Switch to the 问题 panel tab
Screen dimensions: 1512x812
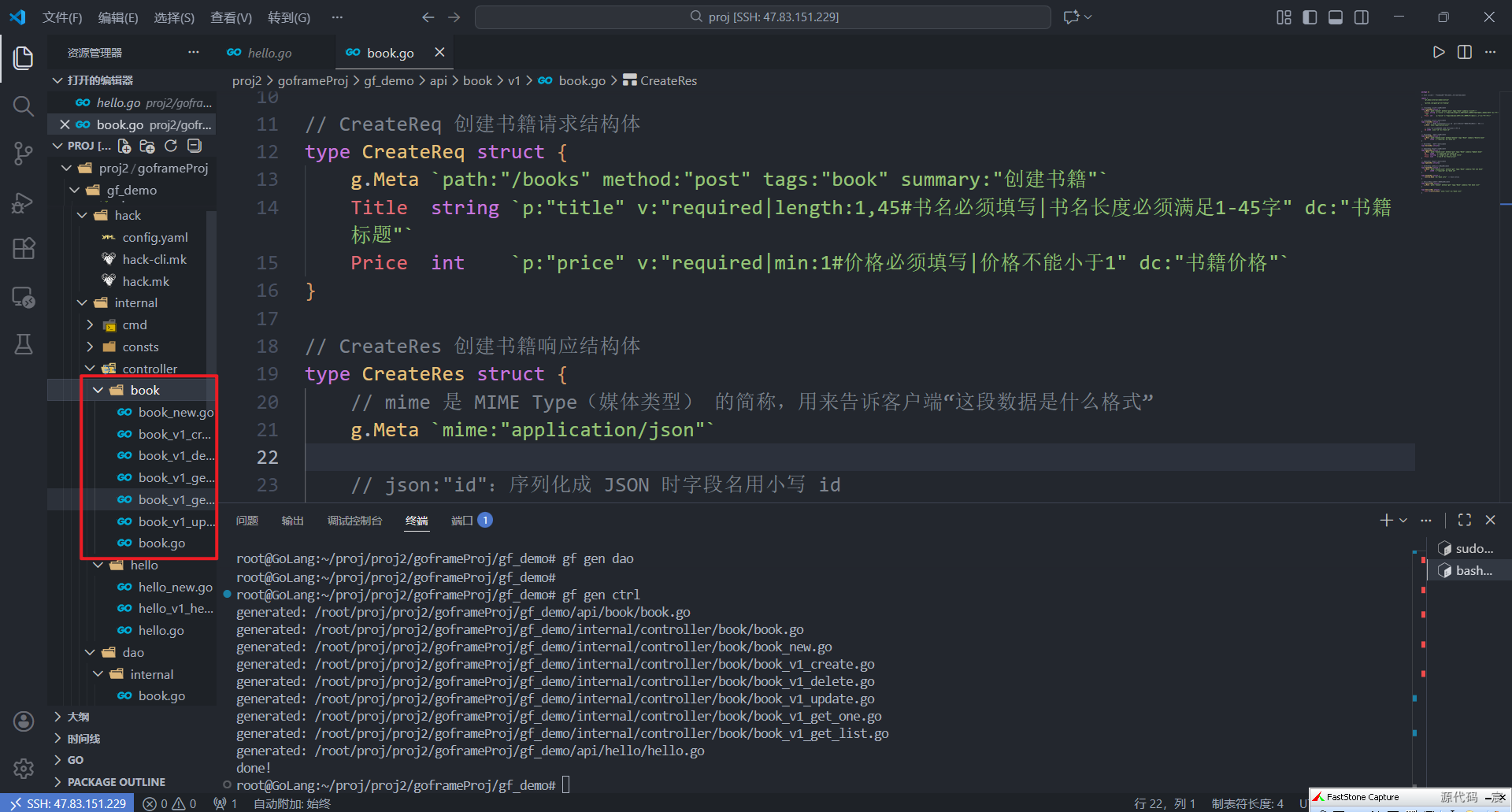coord(247,521)
